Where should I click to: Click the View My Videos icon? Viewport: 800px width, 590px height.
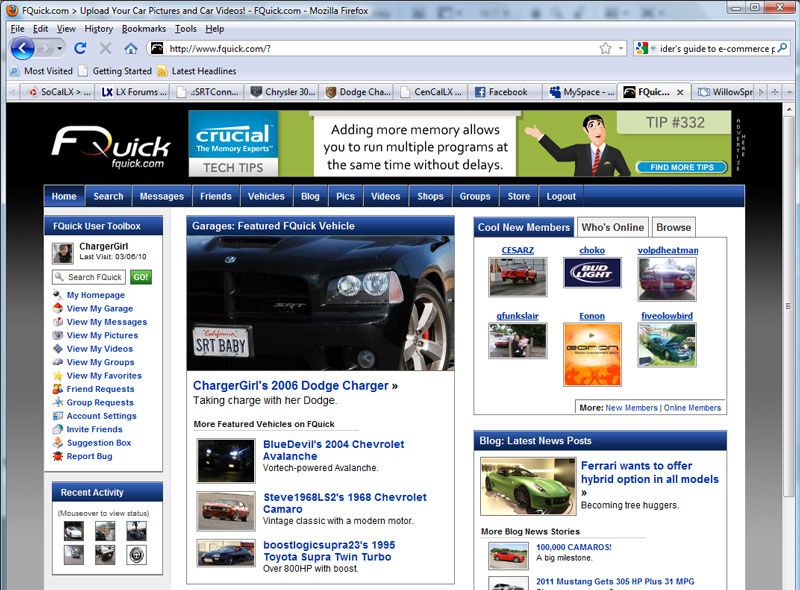tap(58, 349)
